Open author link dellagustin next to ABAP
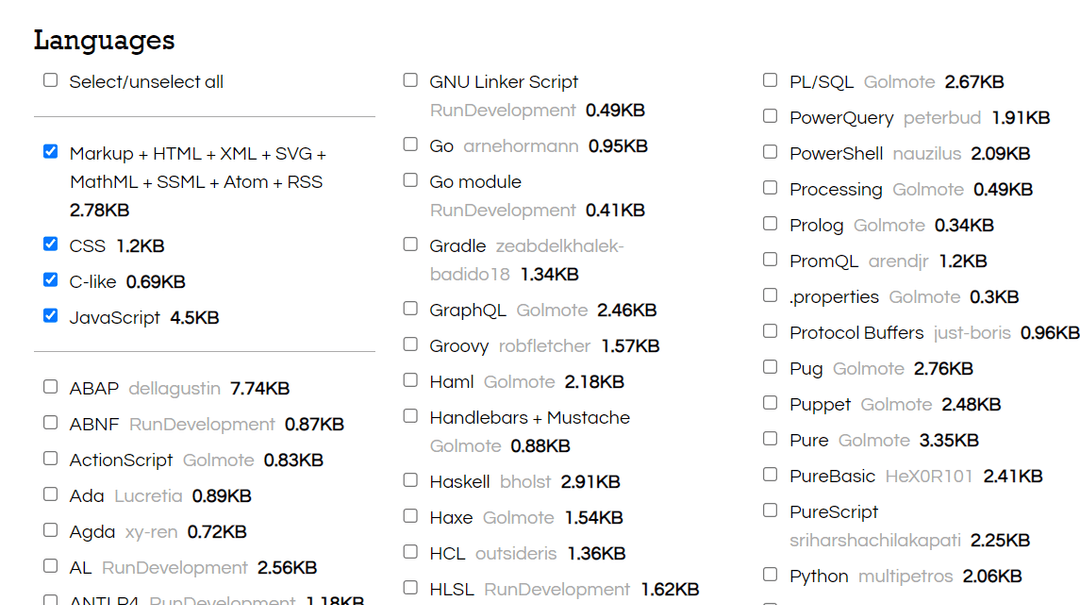Screen dimensions: 1080x605 [x=174, y=388]
